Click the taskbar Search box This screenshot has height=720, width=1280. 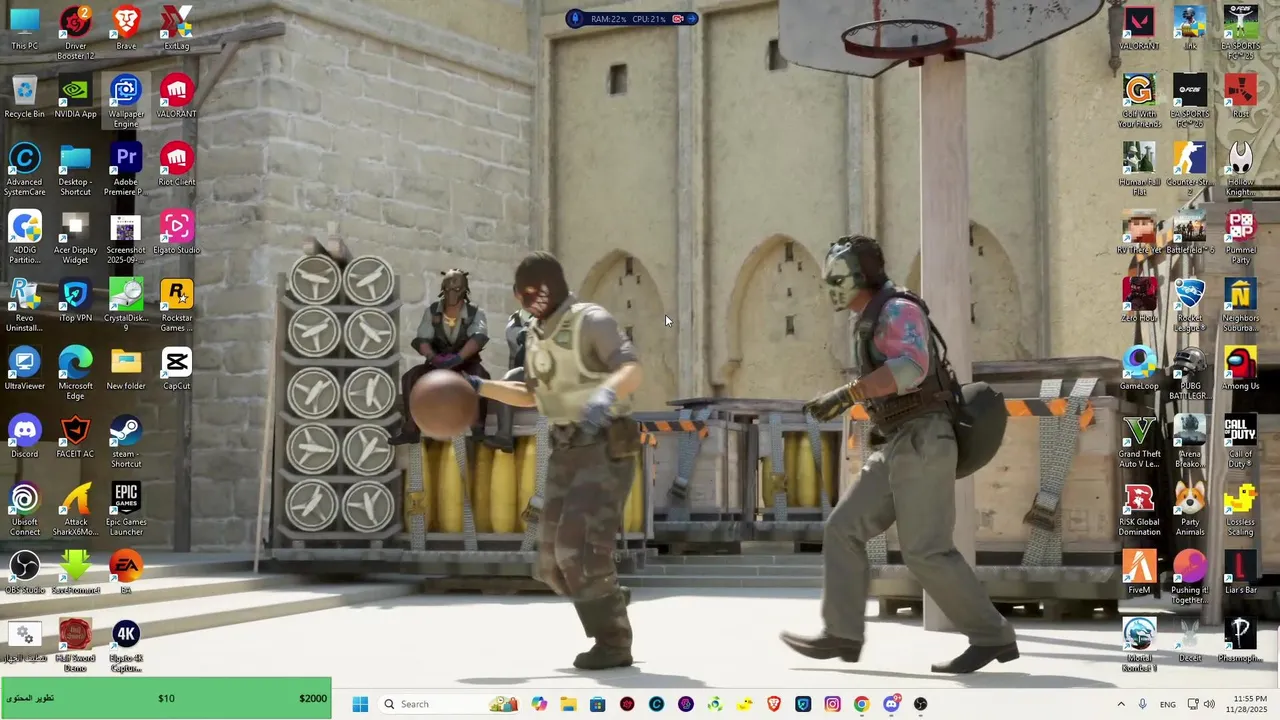click(450, 704)
